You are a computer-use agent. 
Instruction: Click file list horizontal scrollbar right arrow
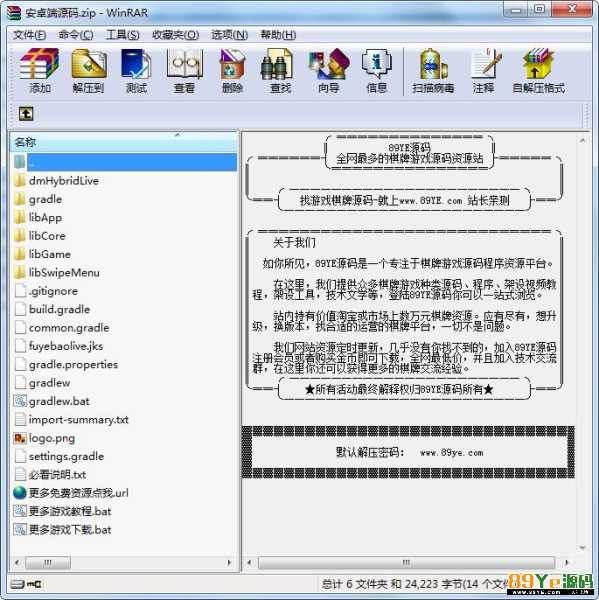[x=229, y=562]
